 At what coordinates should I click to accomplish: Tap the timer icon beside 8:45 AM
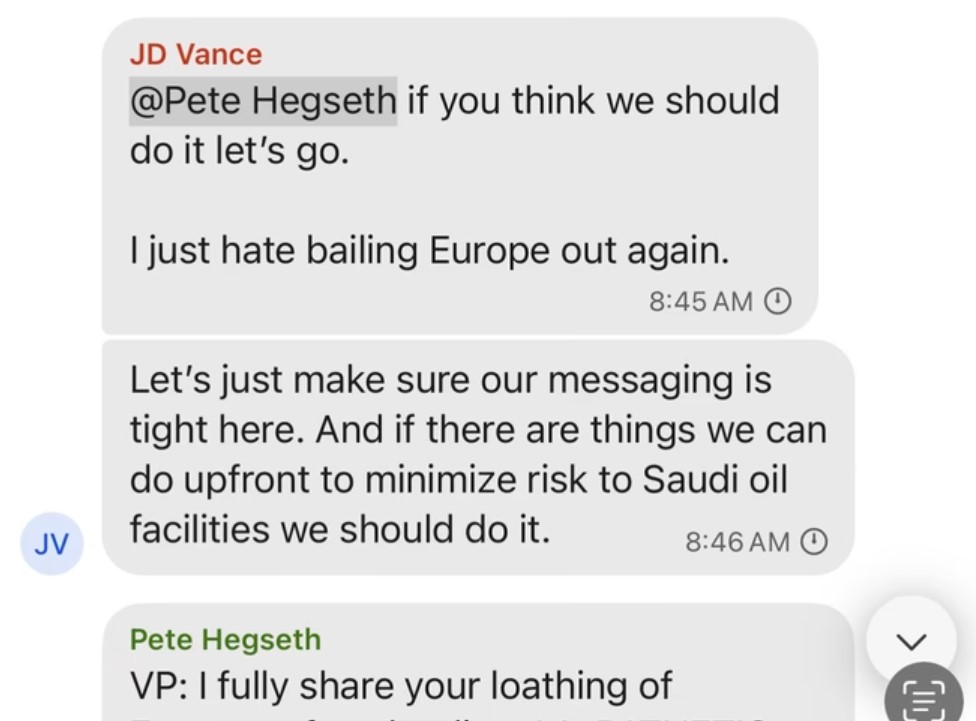coord(778,300)
